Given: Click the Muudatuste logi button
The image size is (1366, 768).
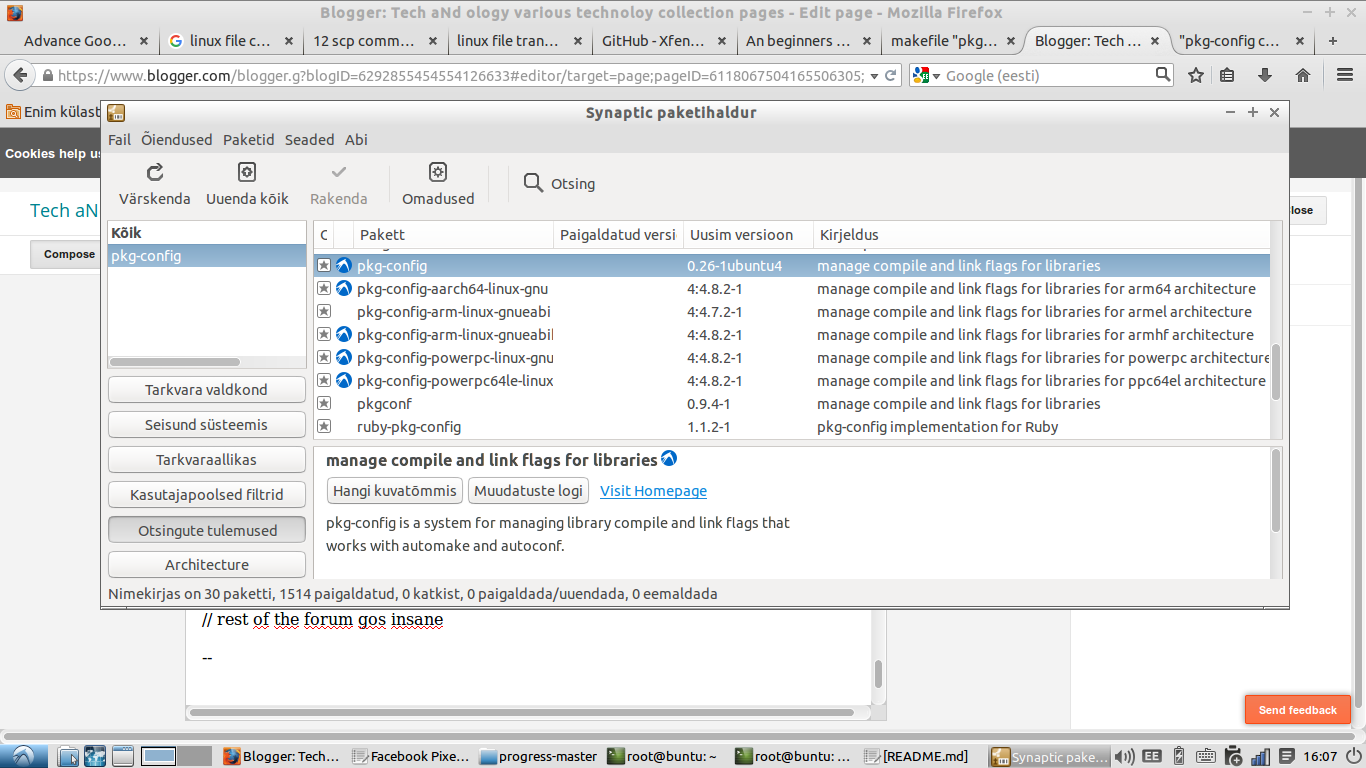Looking at the screenshot, I should (528, 490).
